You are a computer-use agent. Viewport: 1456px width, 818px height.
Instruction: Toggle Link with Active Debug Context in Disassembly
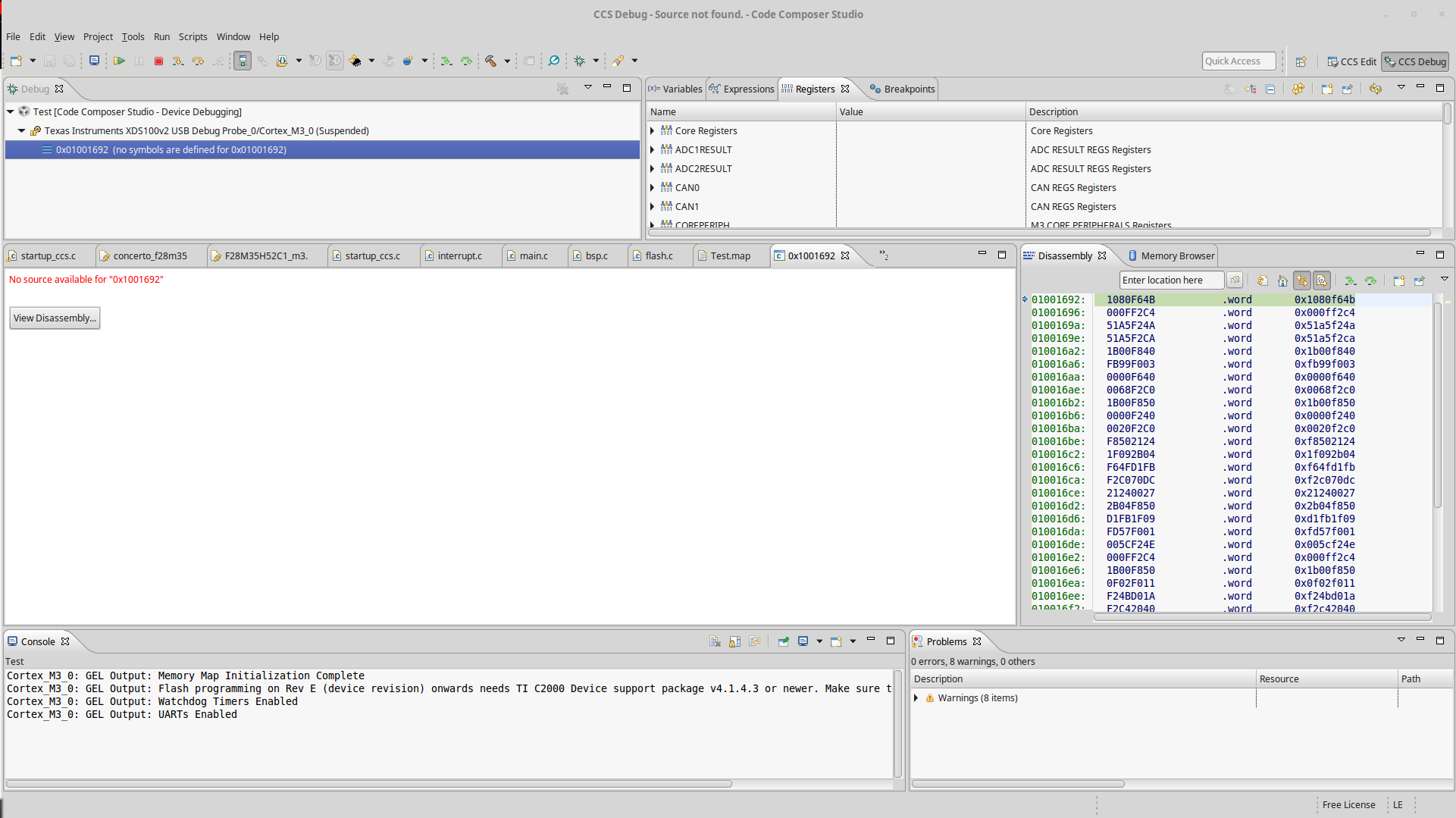tap(1301, 281)
